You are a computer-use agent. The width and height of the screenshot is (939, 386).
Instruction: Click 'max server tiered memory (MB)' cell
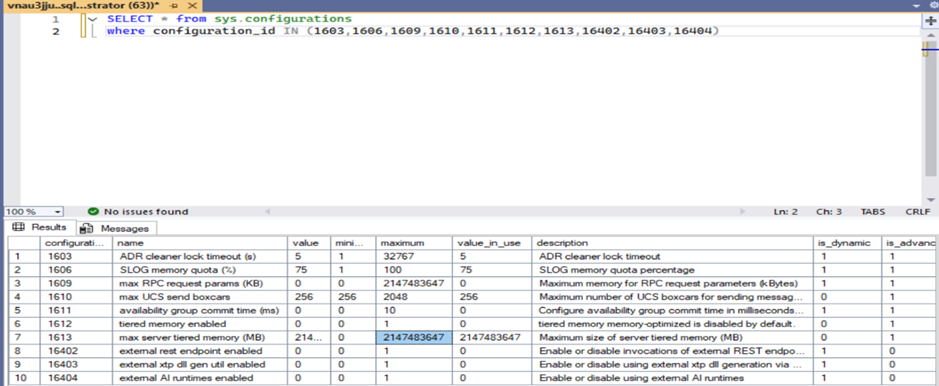coord(200,338)
